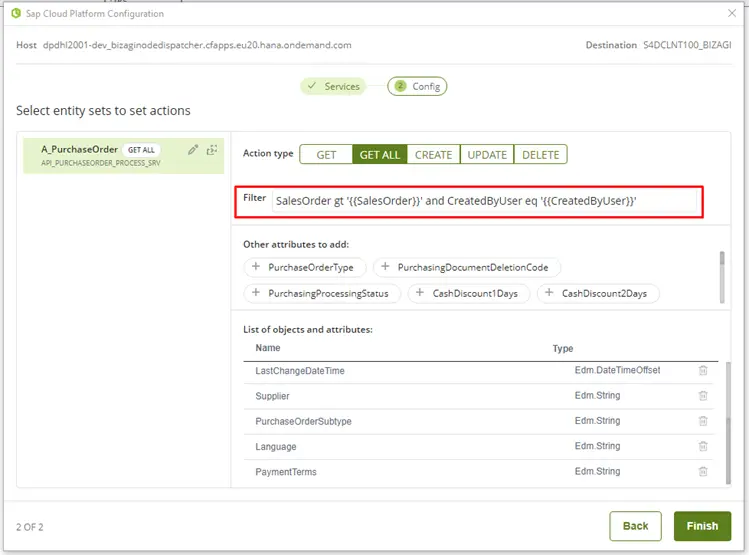Click the Back button
This screenshot has width=749, height=555.
(x=635, y=526)
